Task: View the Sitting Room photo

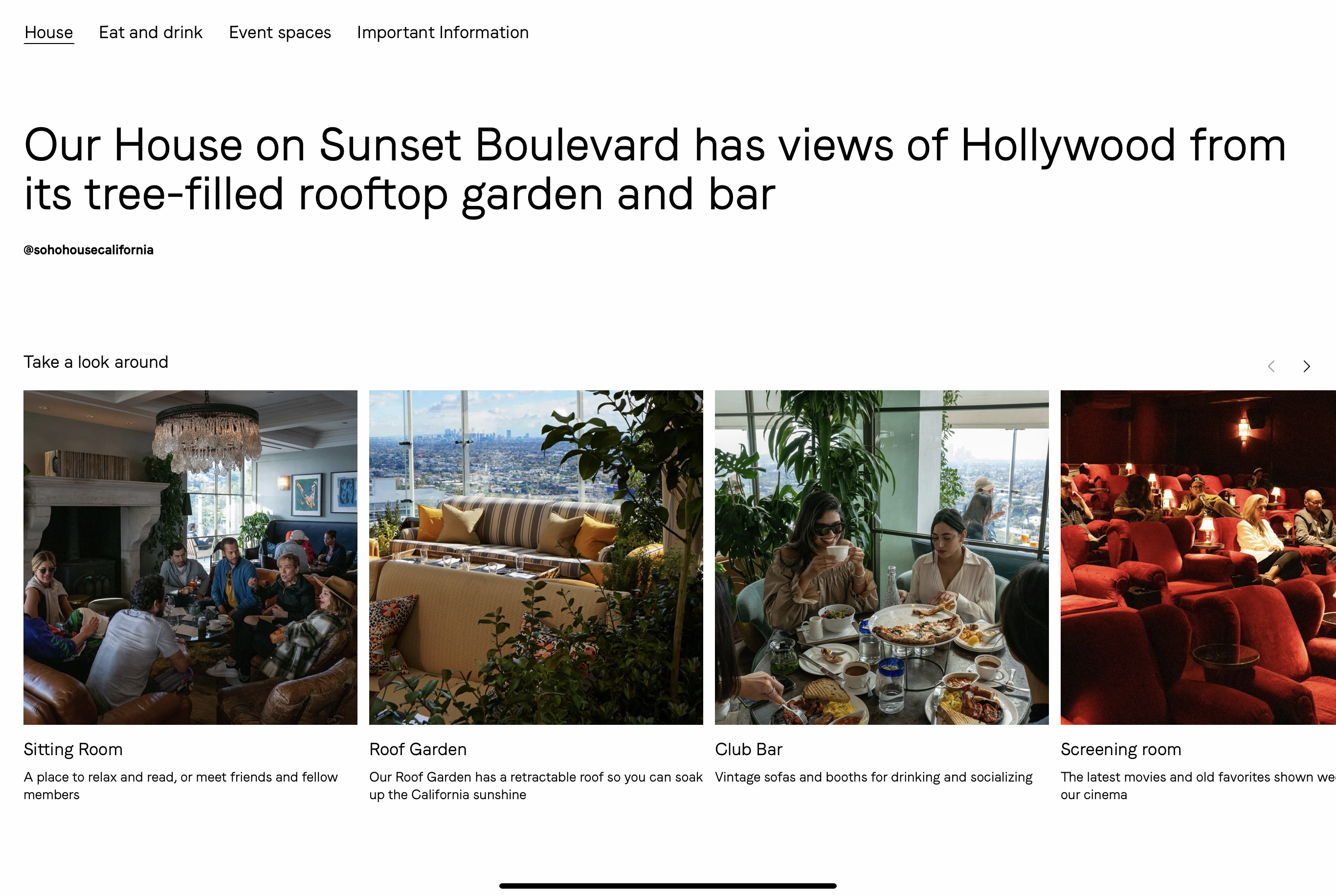Action: pyautogui.click(x=190, y=558)
